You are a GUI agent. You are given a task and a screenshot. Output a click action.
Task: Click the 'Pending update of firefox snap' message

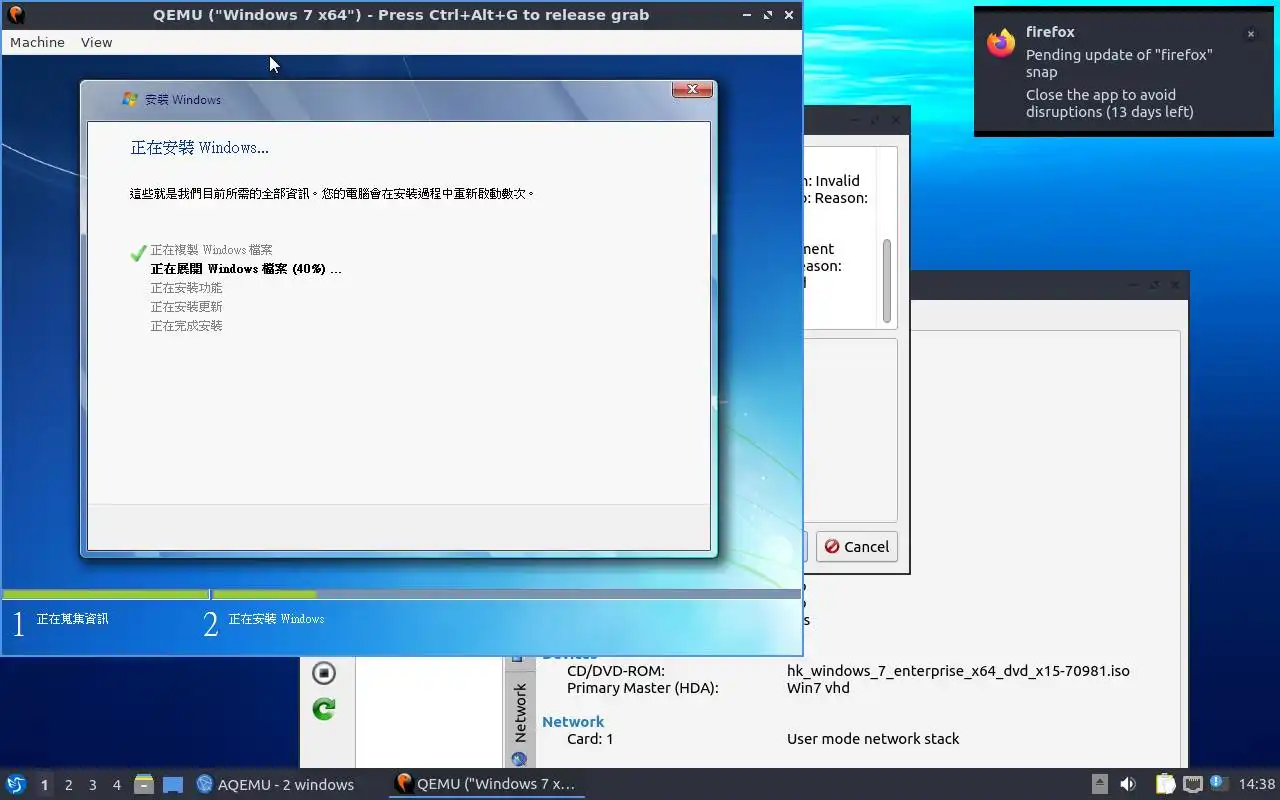1119,63
